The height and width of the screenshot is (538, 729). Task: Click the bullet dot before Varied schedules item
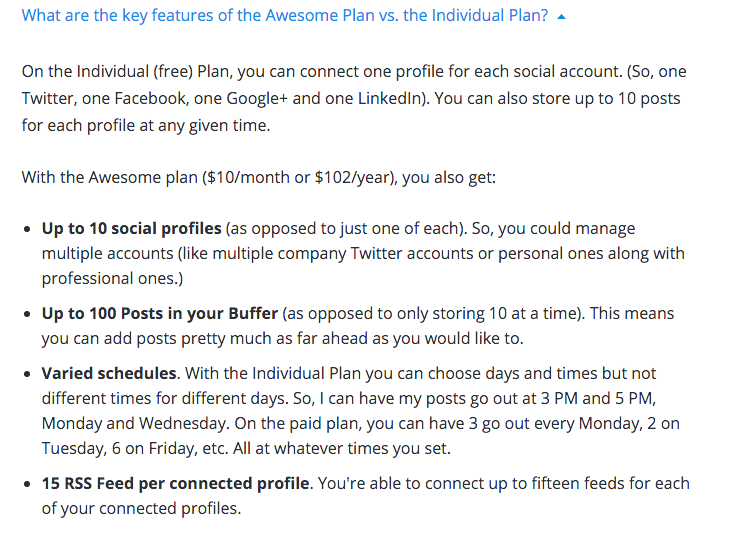(27, 374)
